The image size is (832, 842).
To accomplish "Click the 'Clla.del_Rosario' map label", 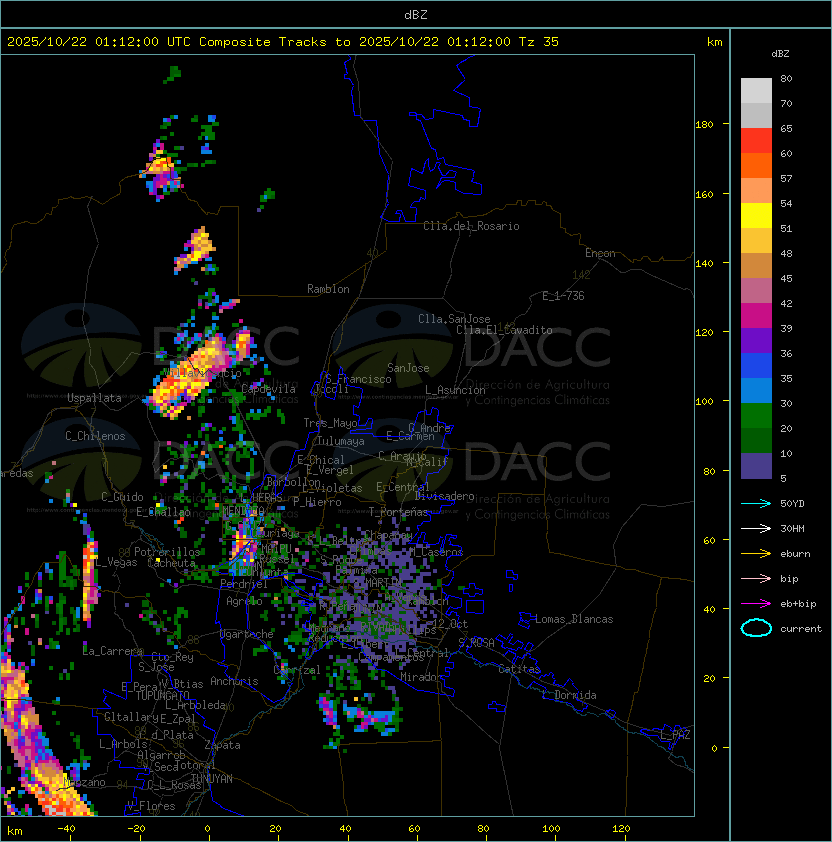I will coord(471,226).
